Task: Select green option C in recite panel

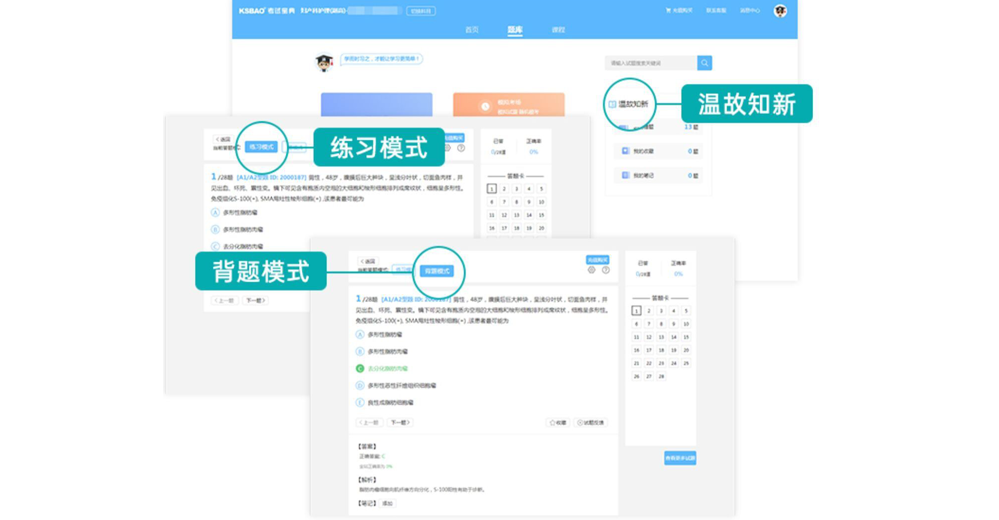Action: (x=360, y=368)
